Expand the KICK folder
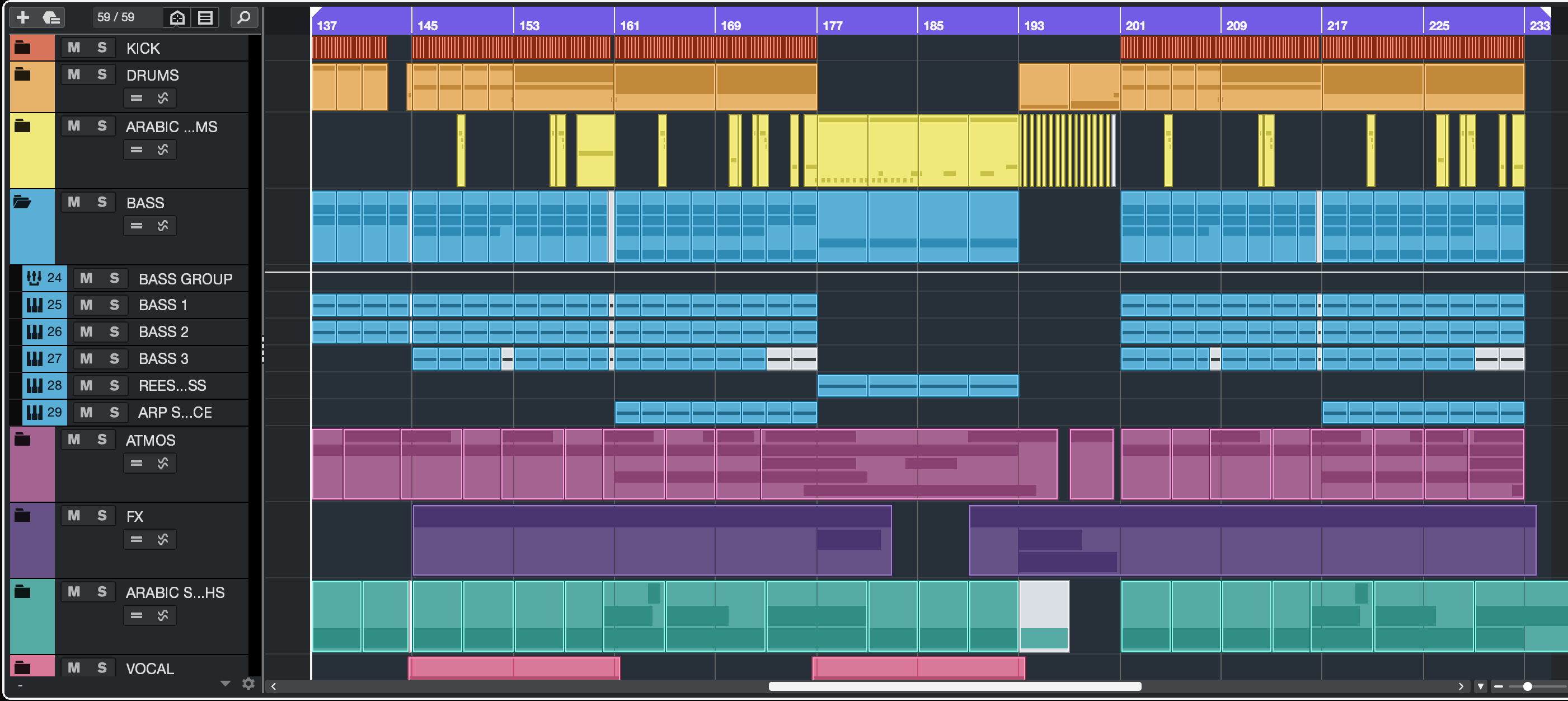This screenshot has width=1568, height=701. [22, 47]
